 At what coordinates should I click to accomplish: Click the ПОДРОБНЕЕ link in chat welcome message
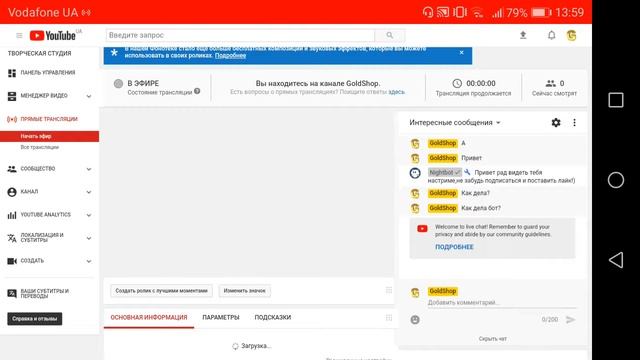(x=454, y=247)
